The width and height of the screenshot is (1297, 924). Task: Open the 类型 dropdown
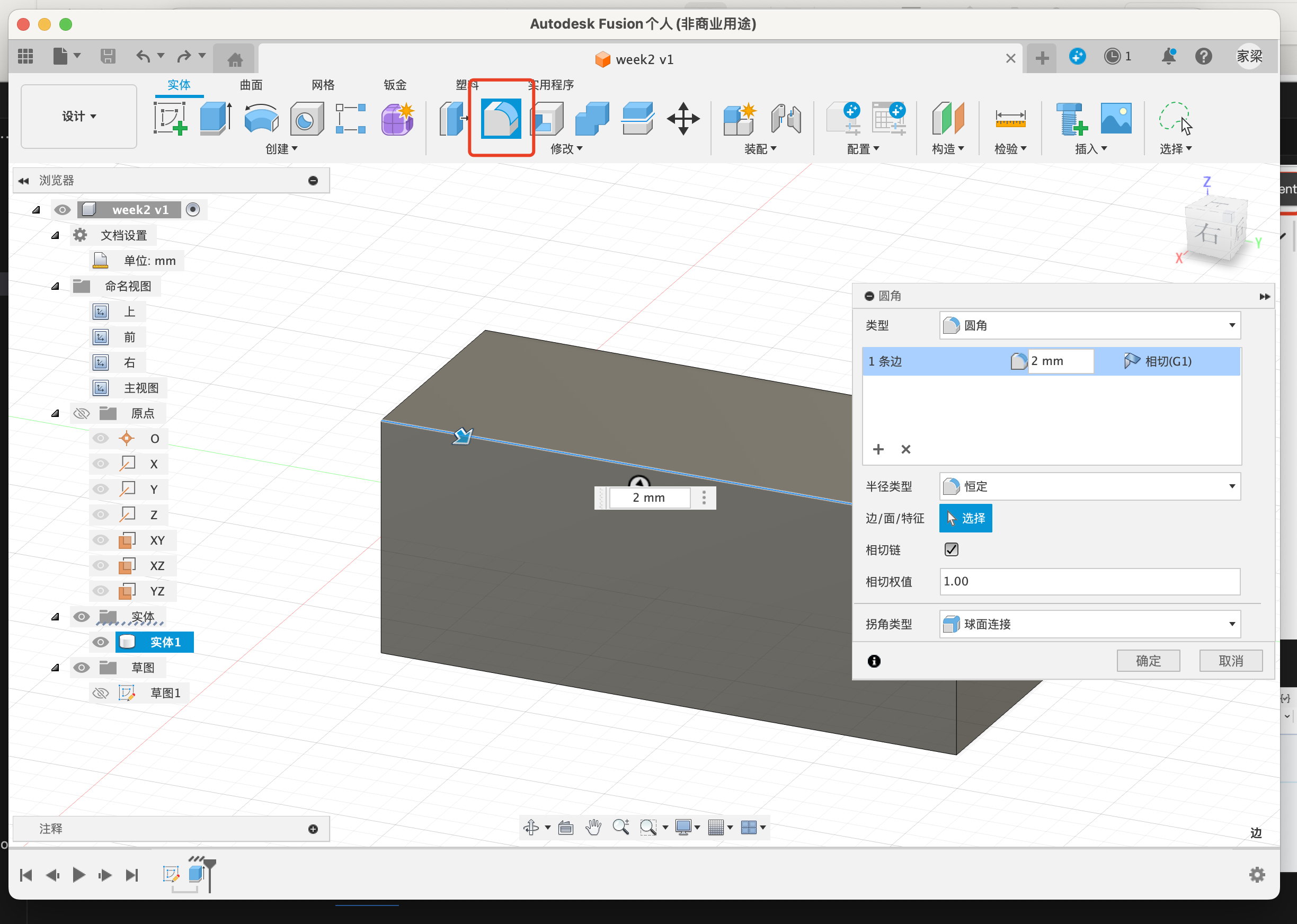(x=1090, y=325)
